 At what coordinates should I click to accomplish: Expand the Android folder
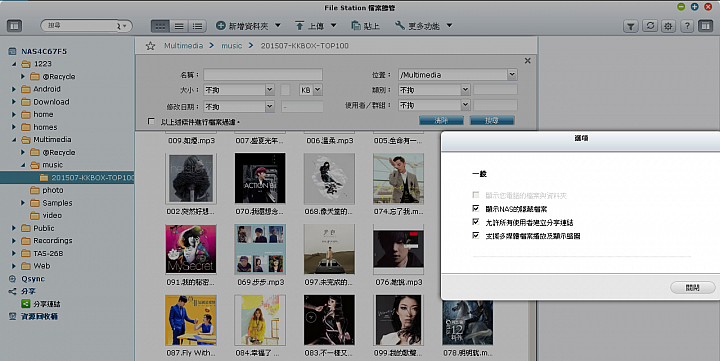click(14, 89)
